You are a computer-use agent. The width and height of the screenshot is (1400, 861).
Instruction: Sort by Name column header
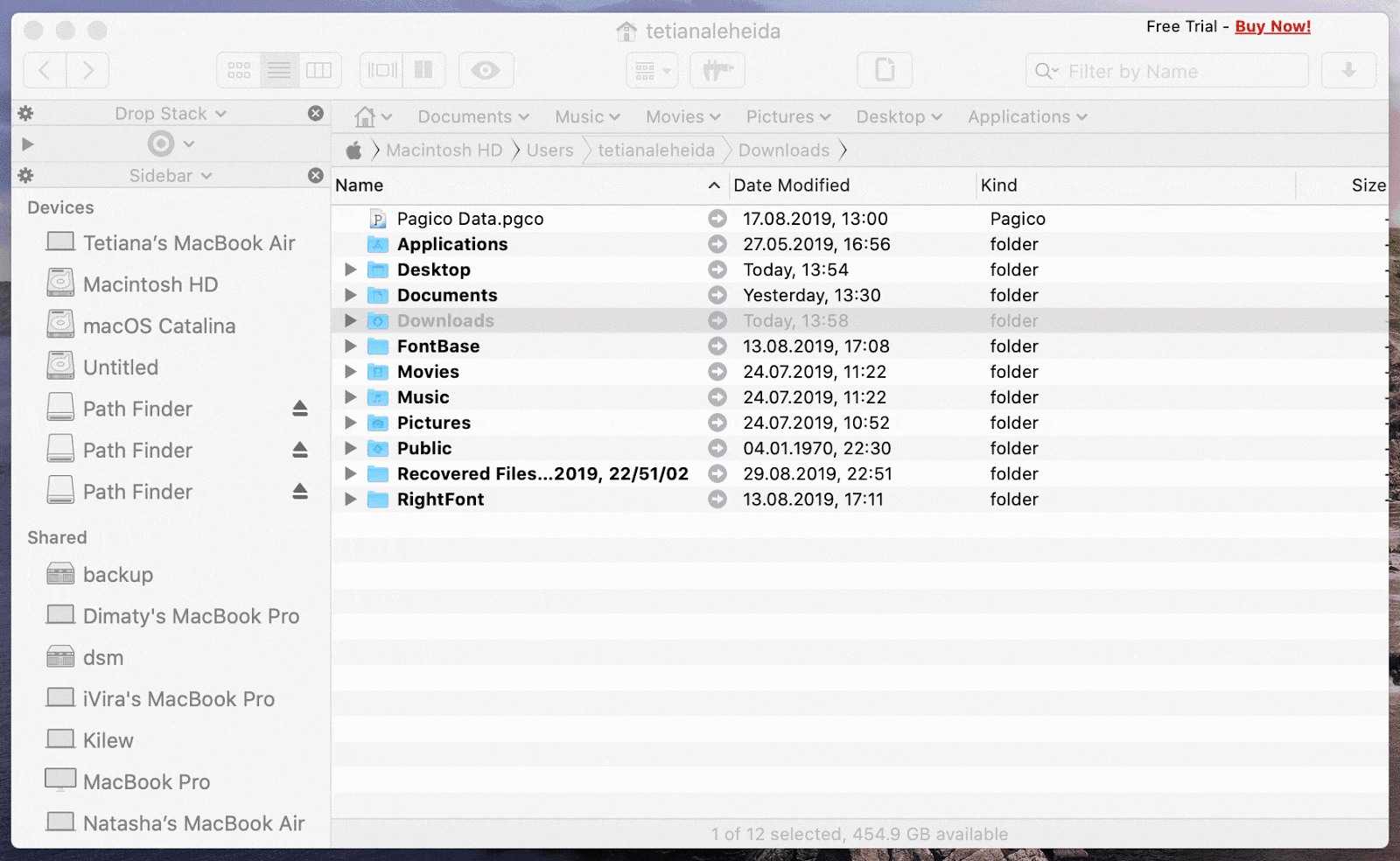[528, 185]
